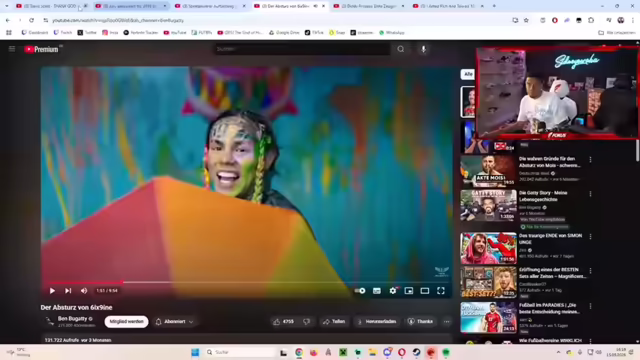
Task: Click the YouTube search magnifier button
Action: coord(401,49)
